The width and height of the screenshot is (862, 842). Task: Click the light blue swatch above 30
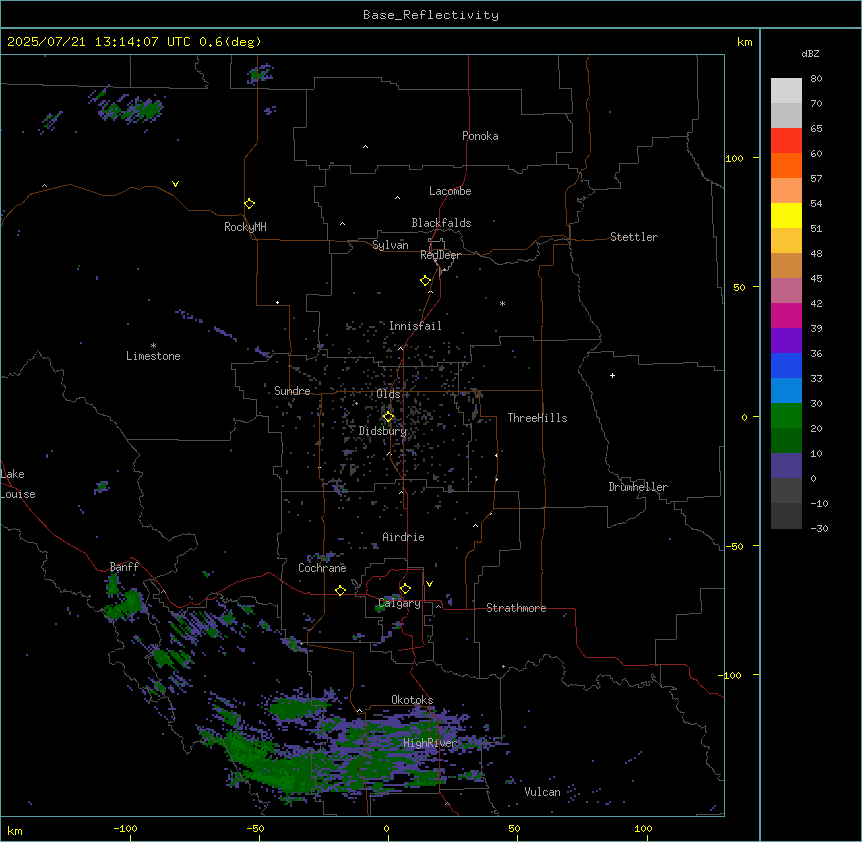tap(786, 391)
